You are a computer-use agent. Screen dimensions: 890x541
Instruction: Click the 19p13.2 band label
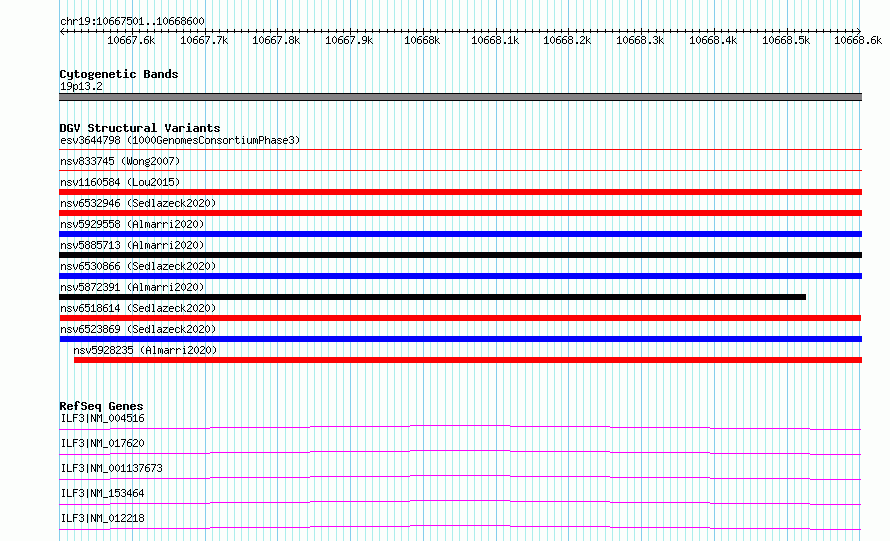click(x=81, y=86)
